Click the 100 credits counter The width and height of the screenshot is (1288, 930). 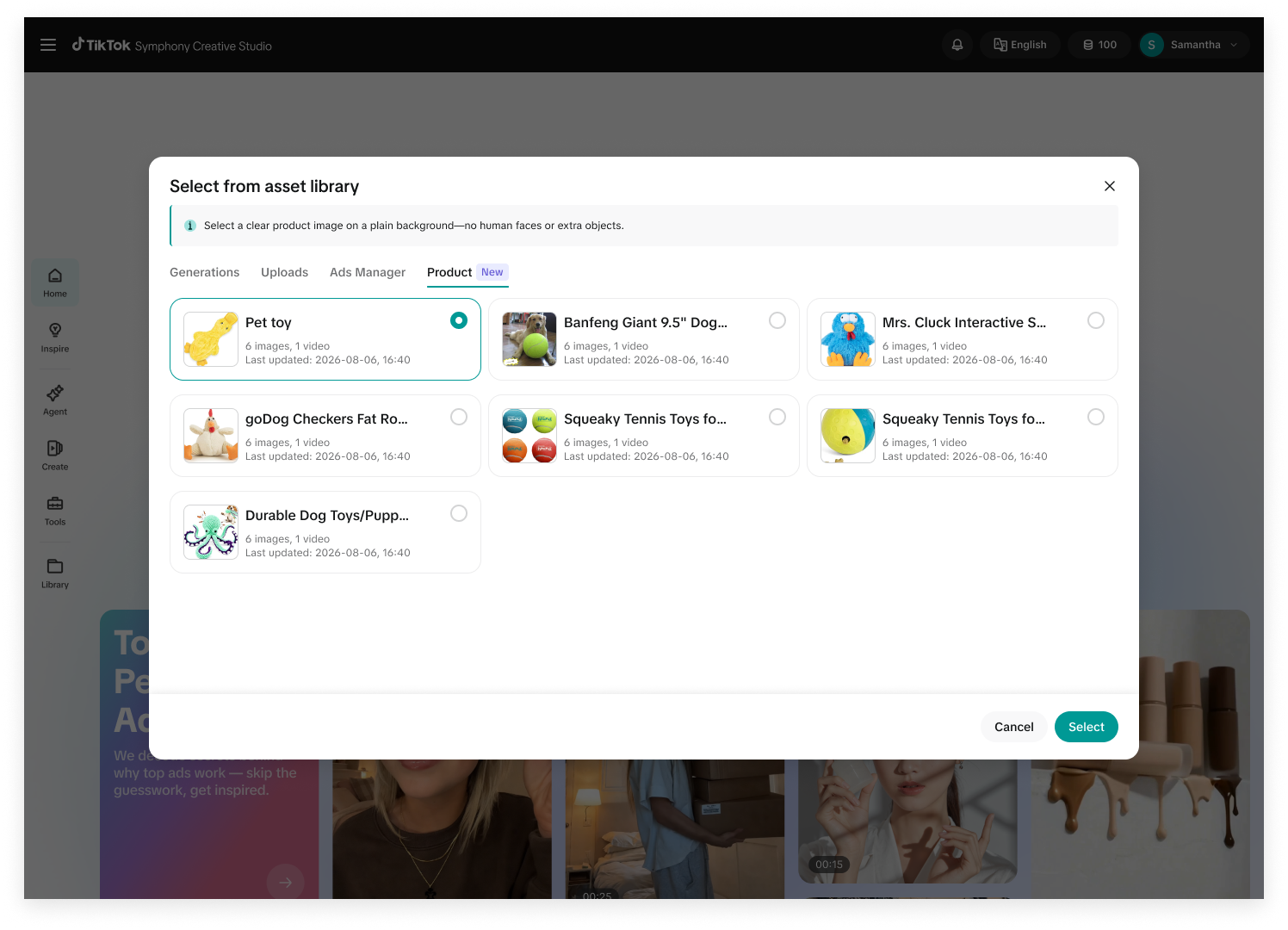click(x=1099, y=45)
